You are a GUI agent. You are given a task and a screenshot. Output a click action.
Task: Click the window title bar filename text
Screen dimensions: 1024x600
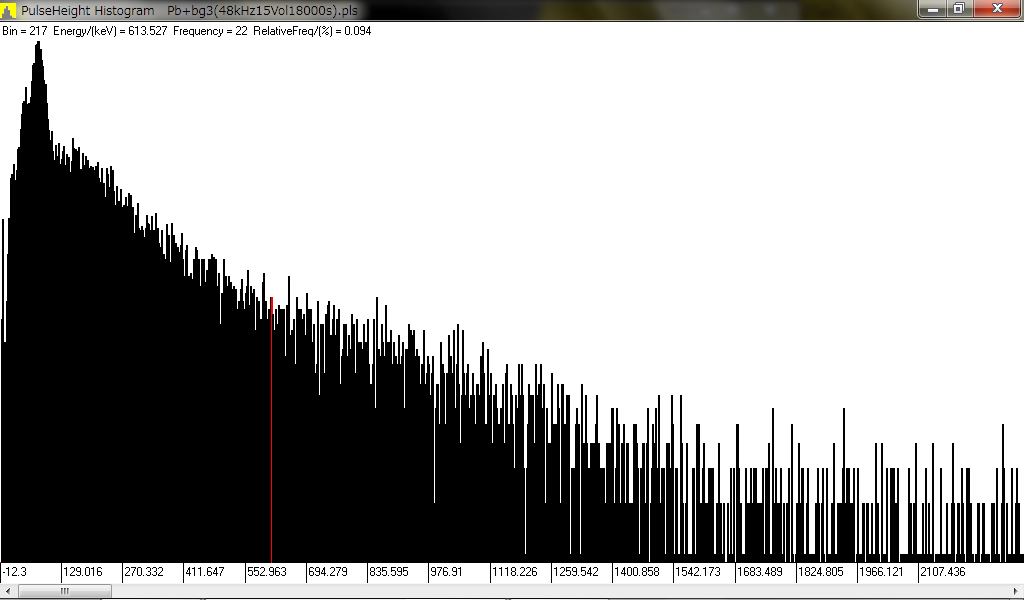coord(262,10)
